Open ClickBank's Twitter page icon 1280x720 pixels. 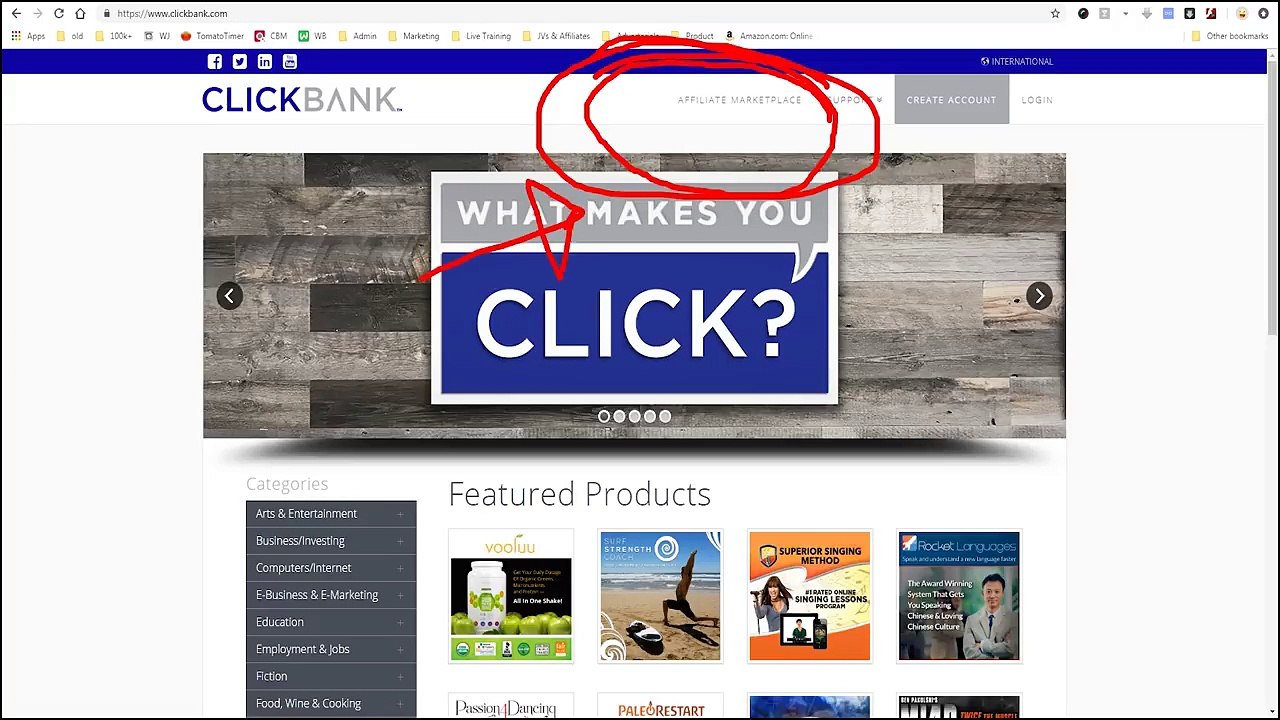tap(239, 61)
